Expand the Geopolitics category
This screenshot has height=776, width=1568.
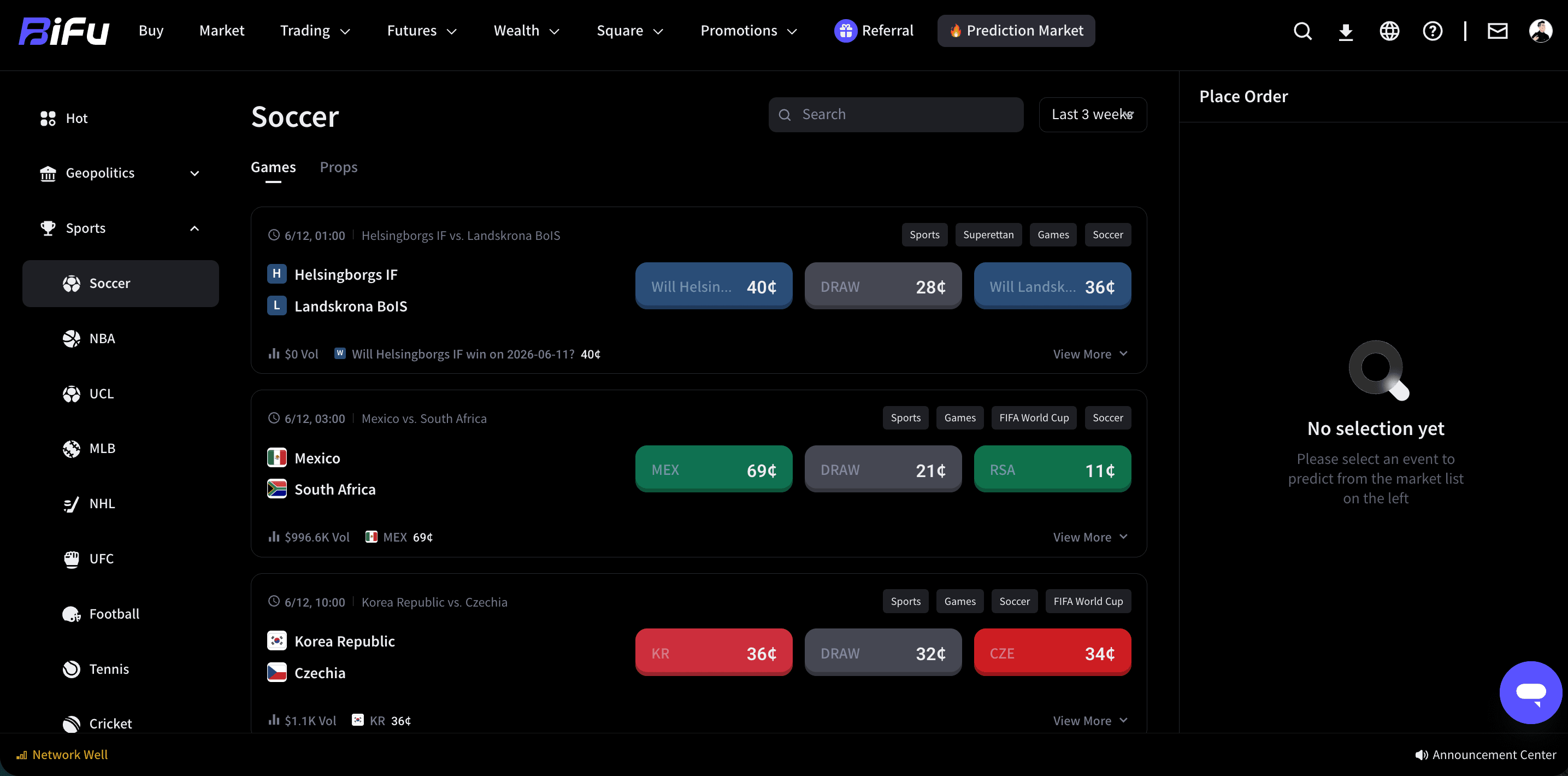click(x=121, y=173)
